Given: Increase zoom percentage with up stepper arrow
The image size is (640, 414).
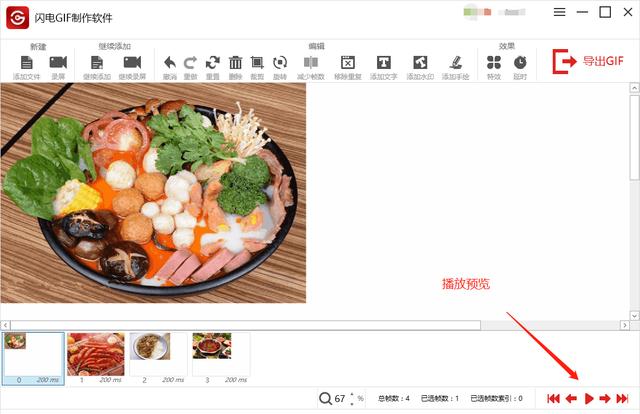Looking at the screenshot, I should 352,394.
